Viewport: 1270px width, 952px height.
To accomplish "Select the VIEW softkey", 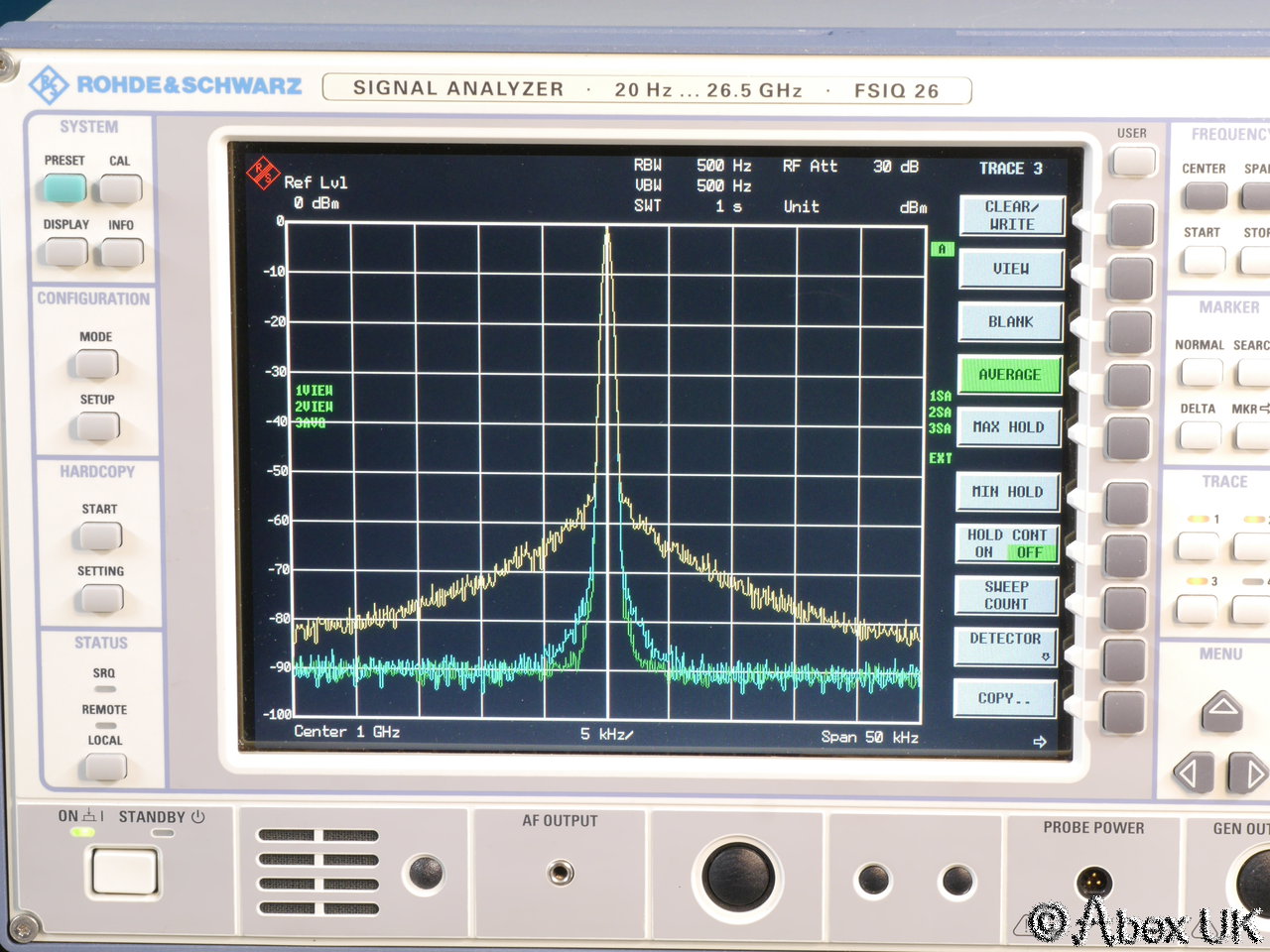I will click(1010, 269).
